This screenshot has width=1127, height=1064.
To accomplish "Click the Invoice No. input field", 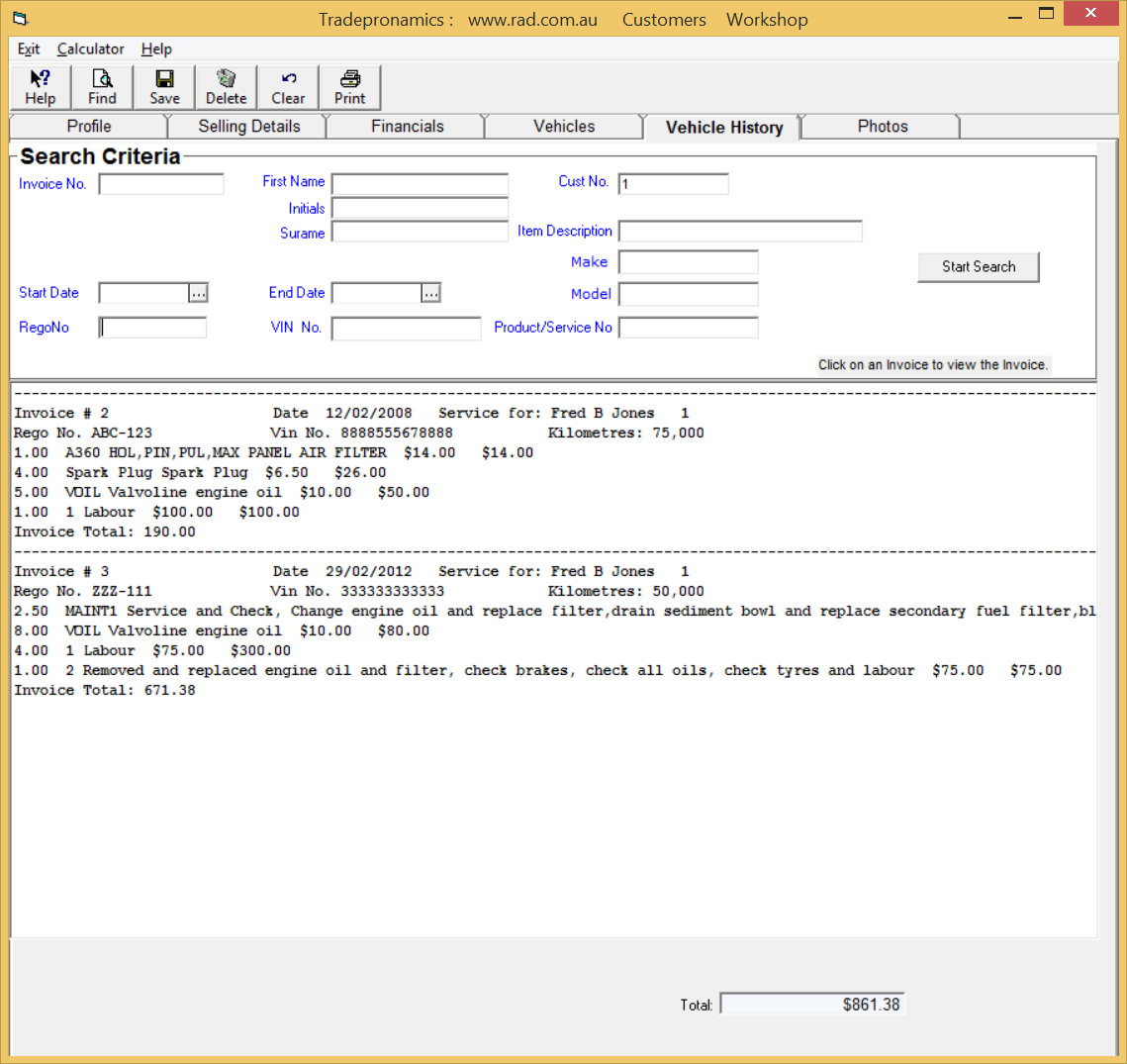I will coord(161,184).
